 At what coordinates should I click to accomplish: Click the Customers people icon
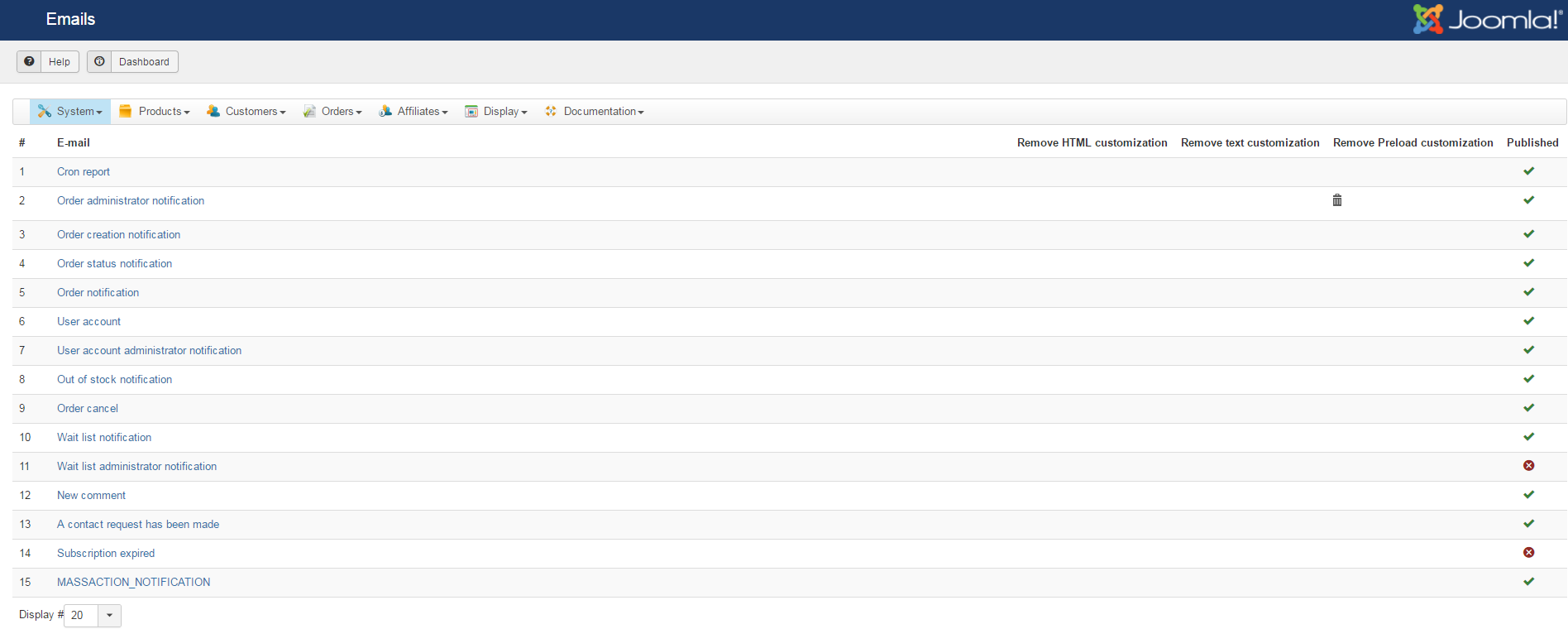pos(213,111)
